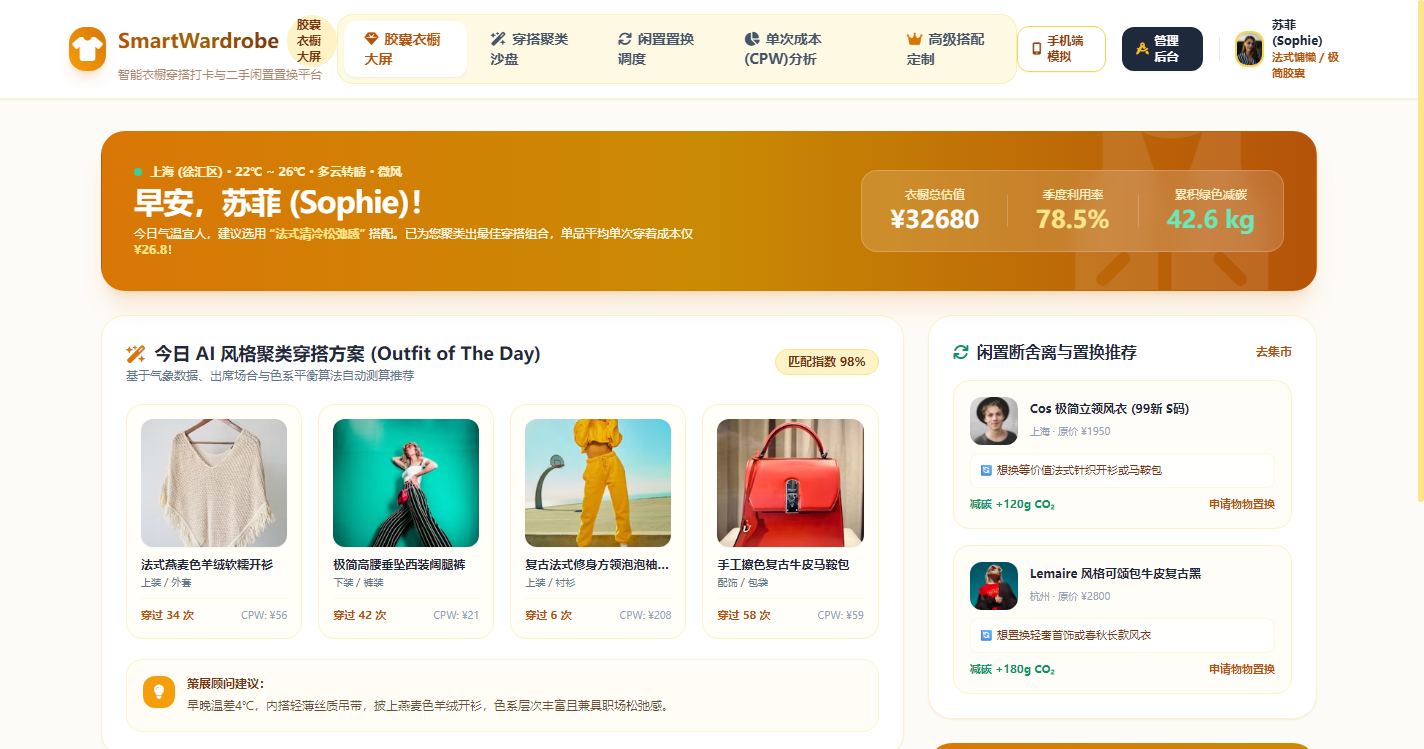Click the 配饰 / 包袋 category label
1424x749 pixels.
pos(742,582)
